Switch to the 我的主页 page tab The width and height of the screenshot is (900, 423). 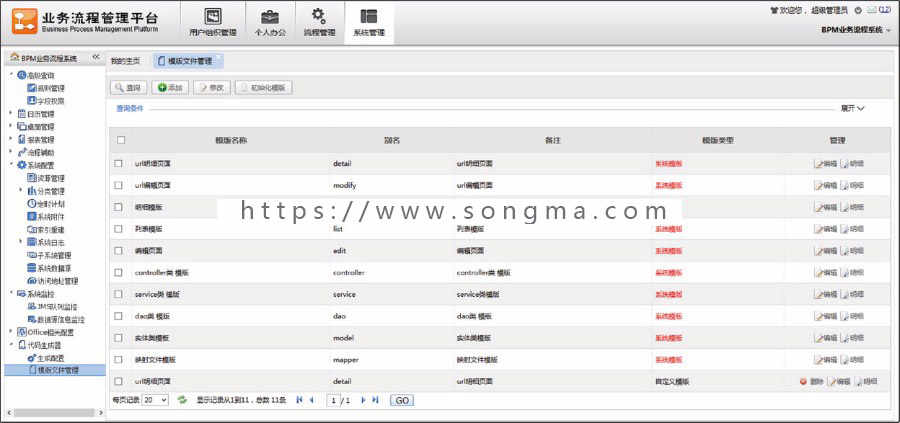[125, 61]
